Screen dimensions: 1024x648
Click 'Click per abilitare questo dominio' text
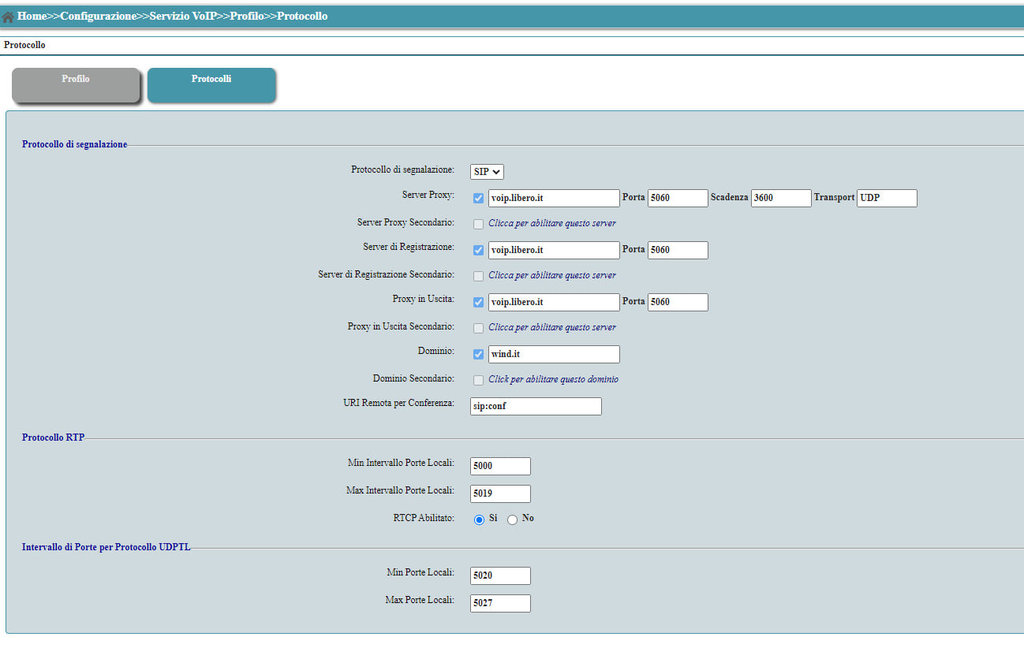click(x=553, y=380)
